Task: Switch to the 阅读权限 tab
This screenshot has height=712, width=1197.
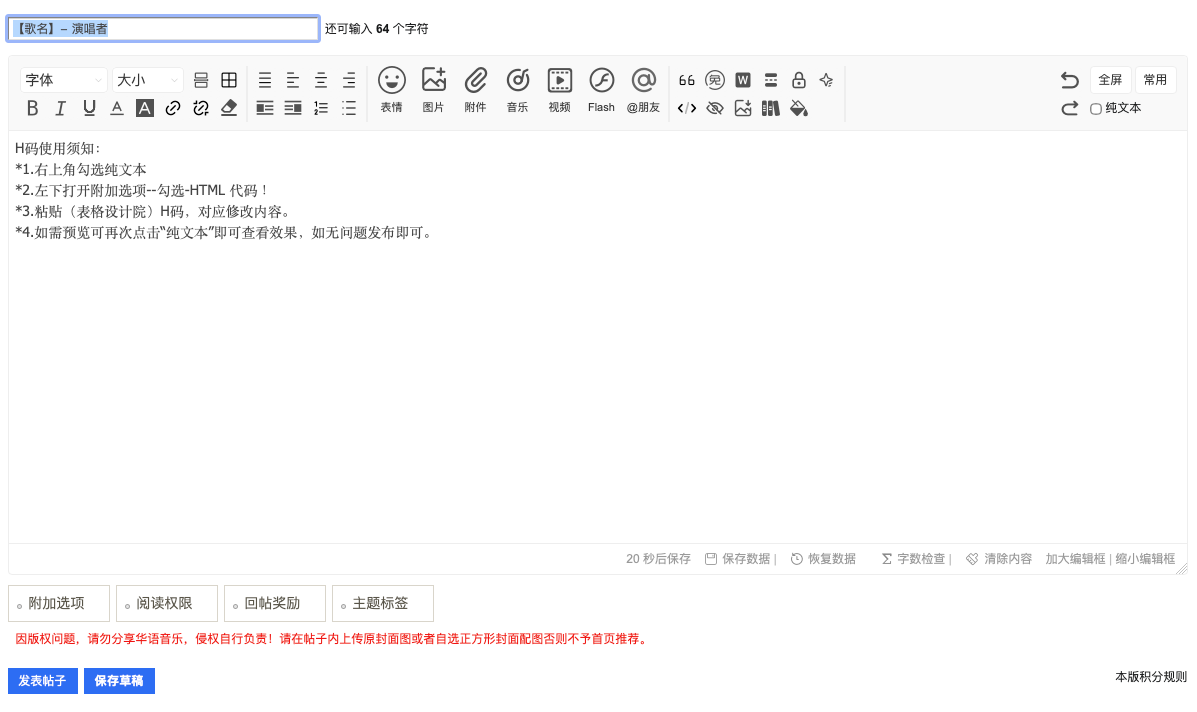Action: pos(167,604)
